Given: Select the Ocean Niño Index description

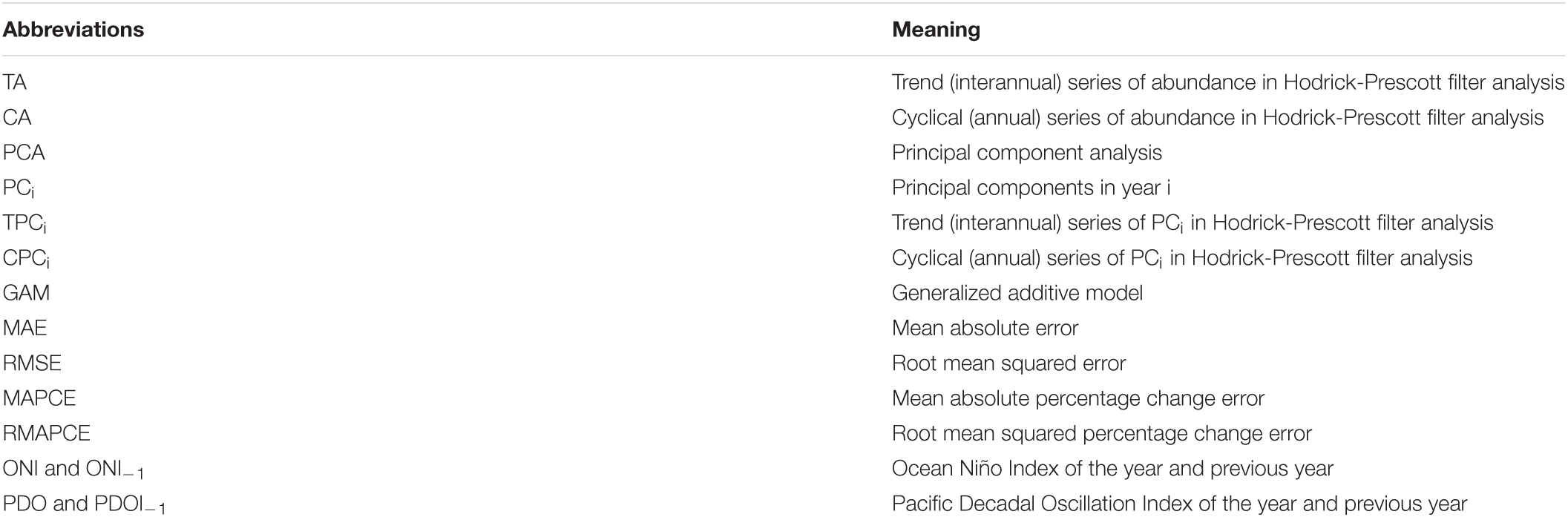Looking at the screenshot, I should click(1112, 469).
